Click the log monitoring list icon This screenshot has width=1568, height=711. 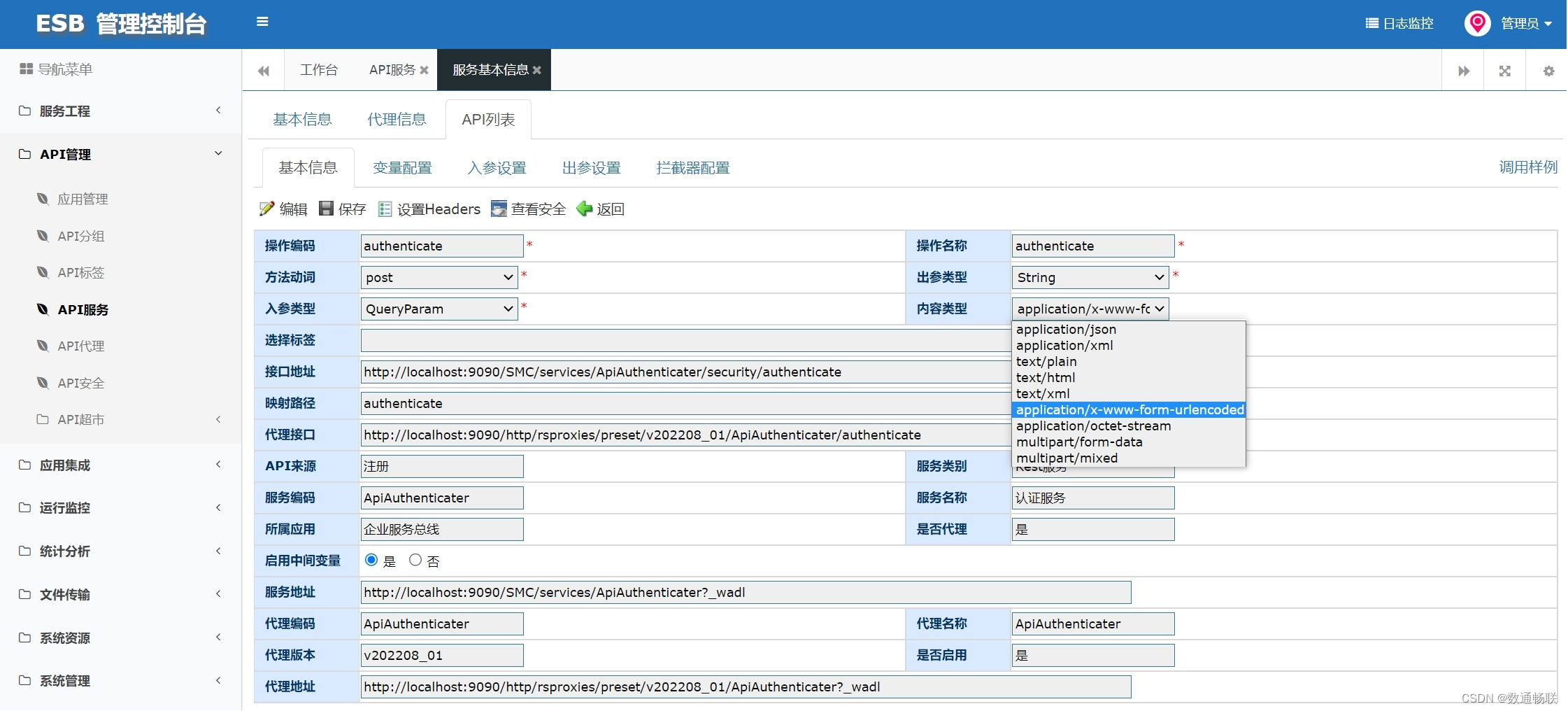[x=1371, y=23]
